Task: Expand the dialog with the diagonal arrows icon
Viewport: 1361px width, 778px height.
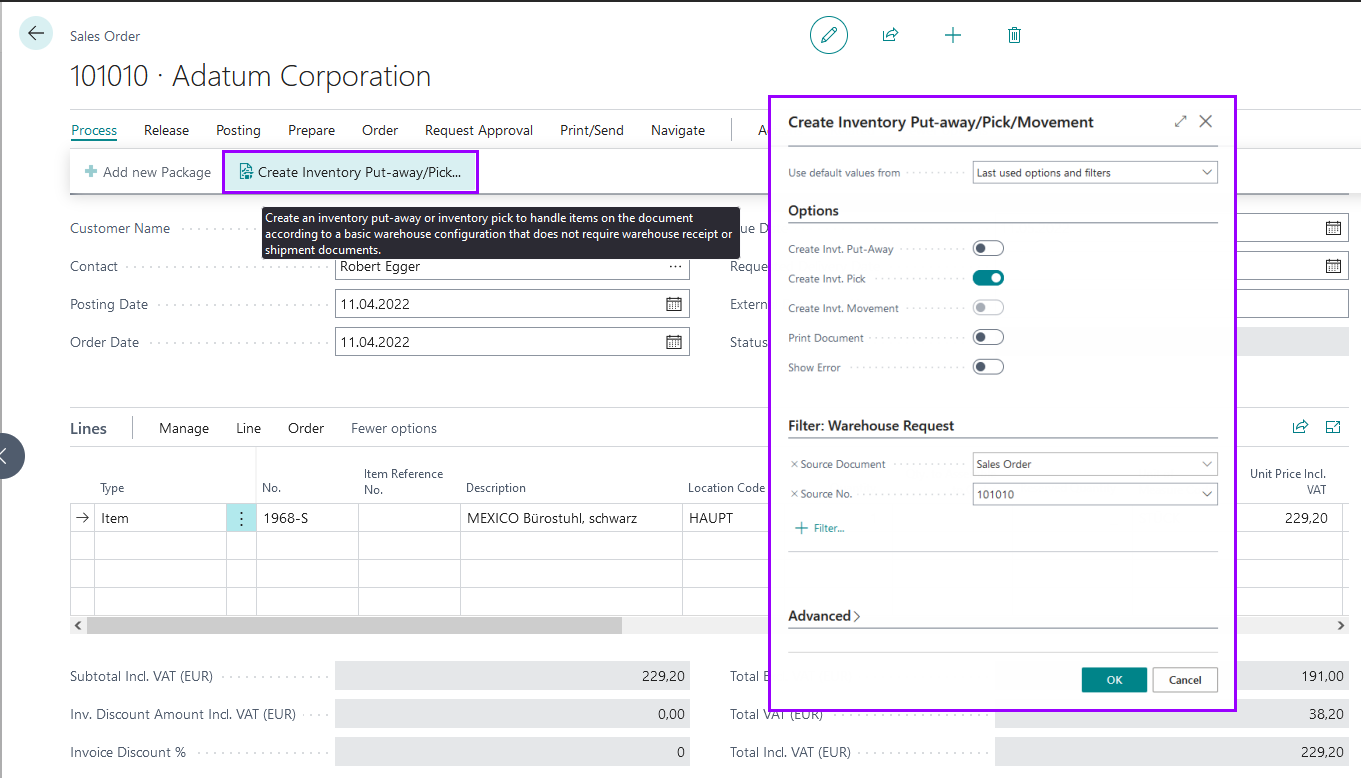Action: pos(1181,121)
